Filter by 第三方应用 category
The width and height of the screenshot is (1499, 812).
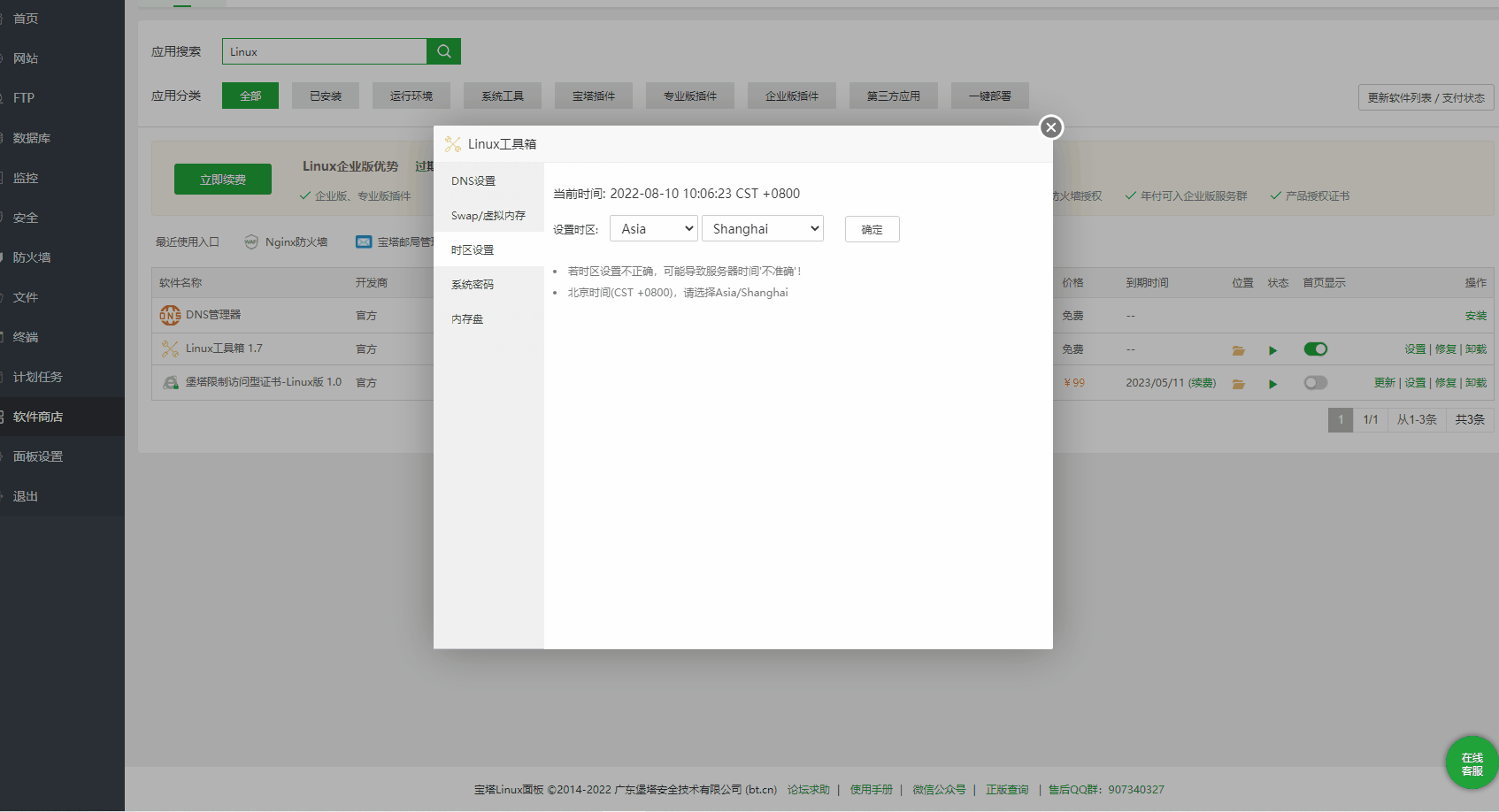tap(894, 96)
